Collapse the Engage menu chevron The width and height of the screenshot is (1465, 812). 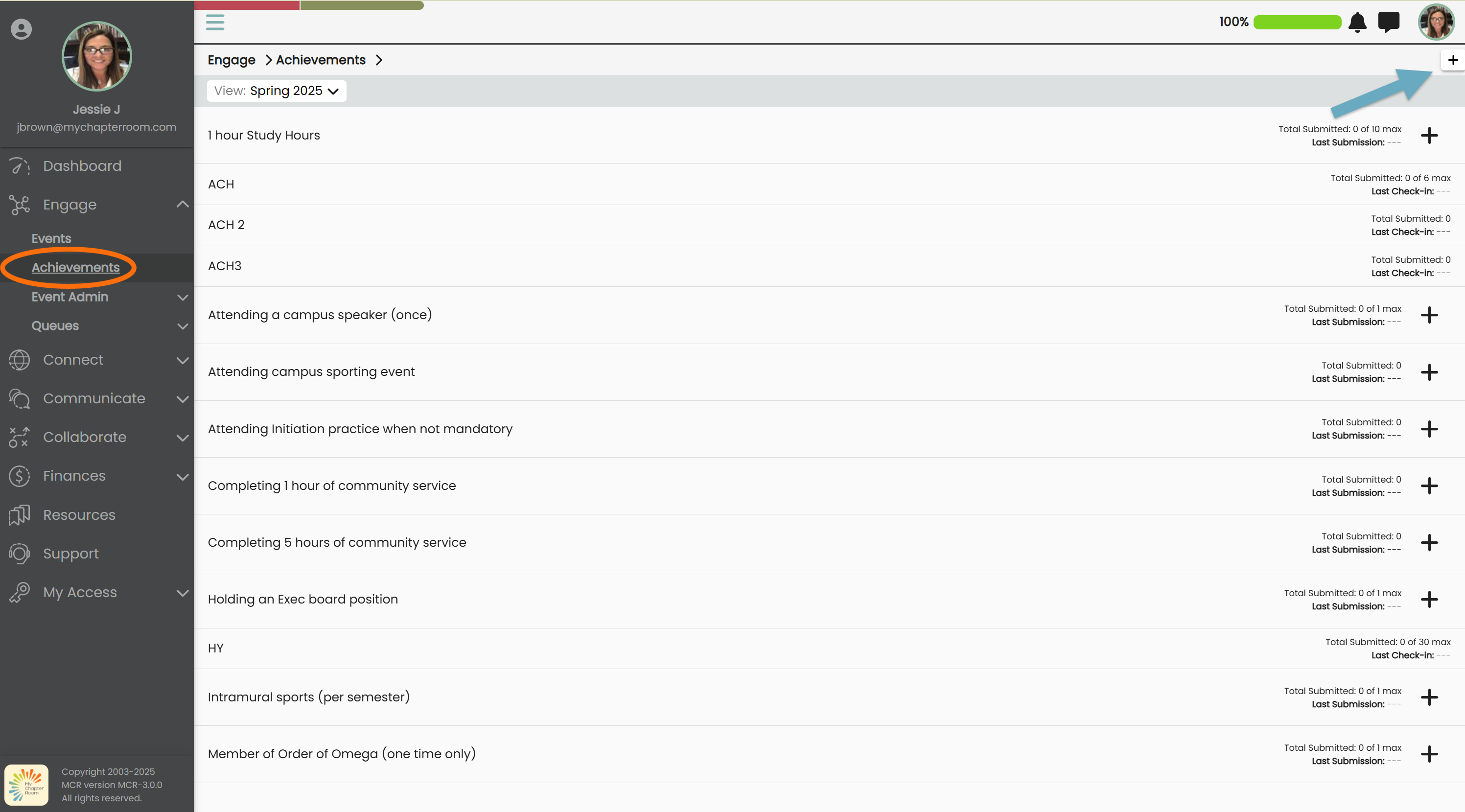pos(183,204)
